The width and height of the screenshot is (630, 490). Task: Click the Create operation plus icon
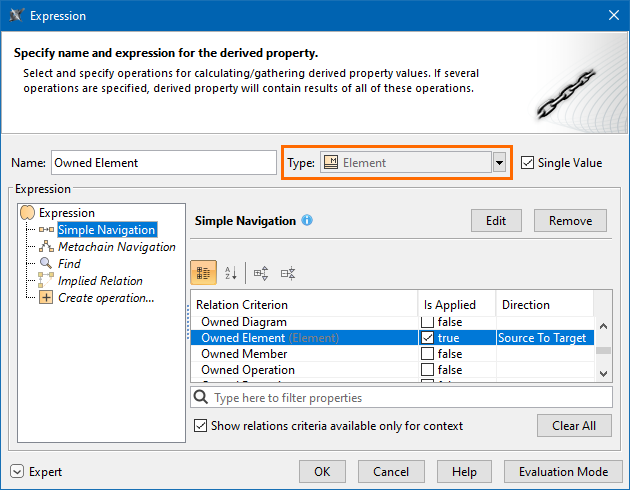(46, 298)
